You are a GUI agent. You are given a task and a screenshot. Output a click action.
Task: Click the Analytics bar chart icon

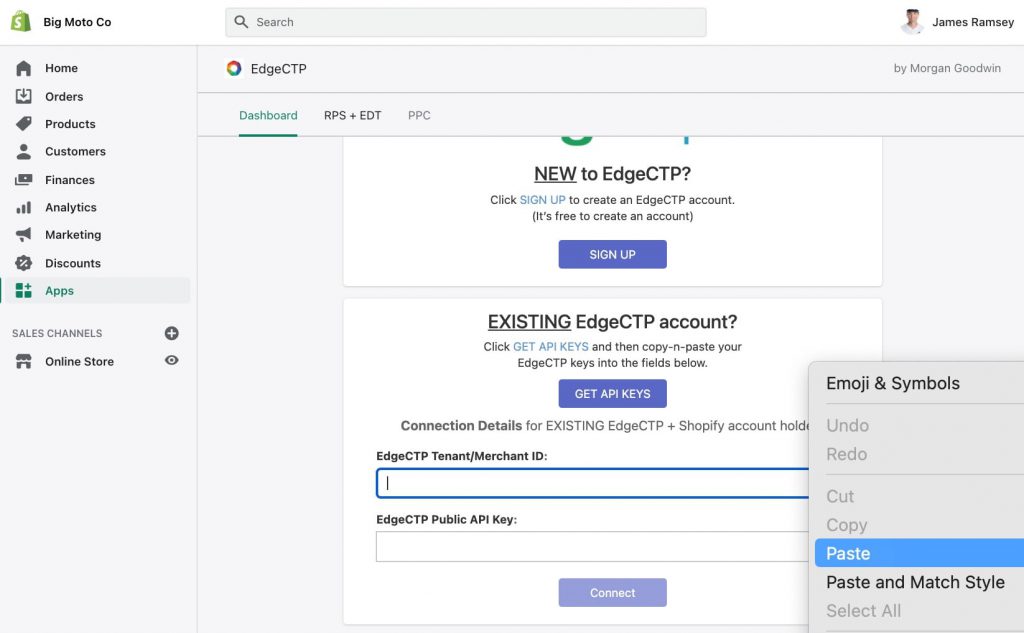[24, 208]
